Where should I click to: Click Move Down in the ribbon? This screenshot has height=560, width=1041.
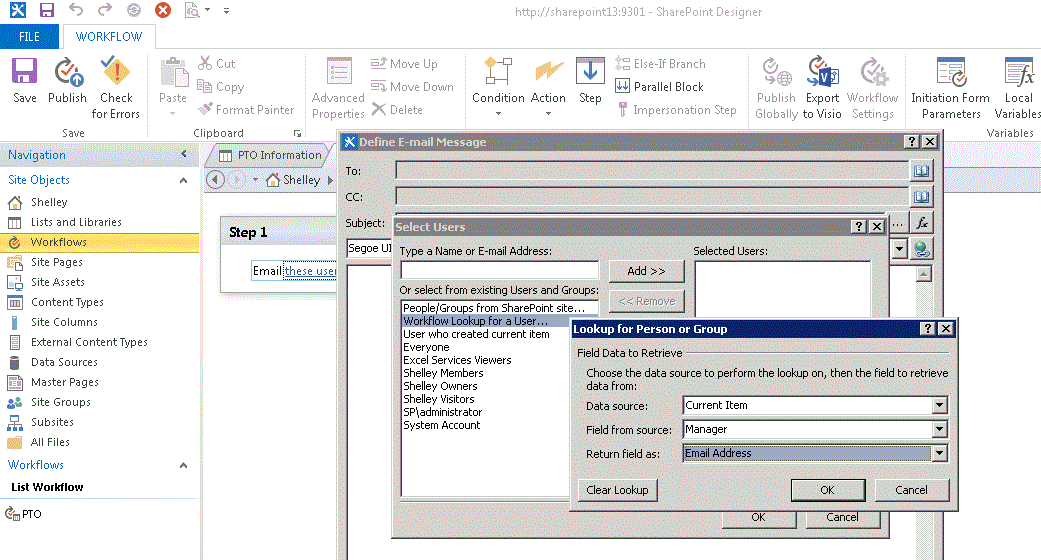tap(412, 86)
